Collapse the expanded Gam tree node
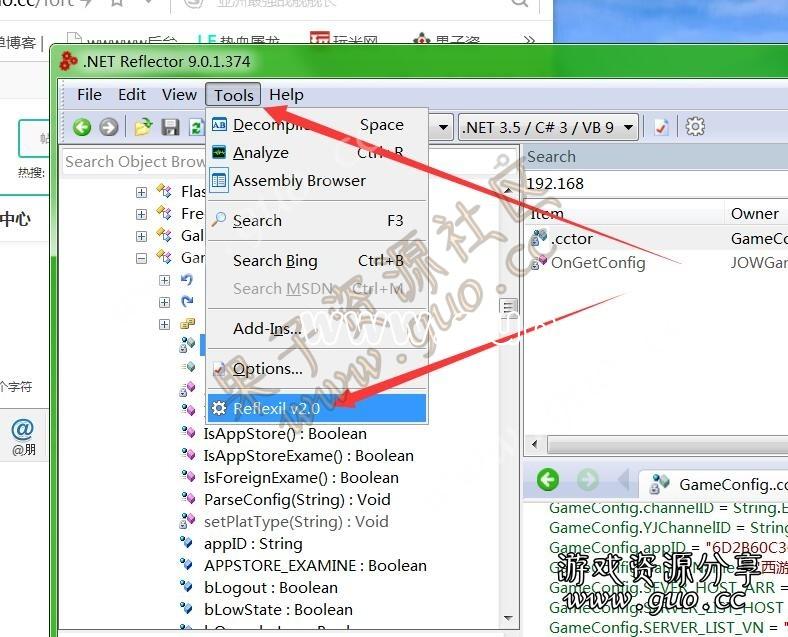788x637 pixels. coord(141,258)
